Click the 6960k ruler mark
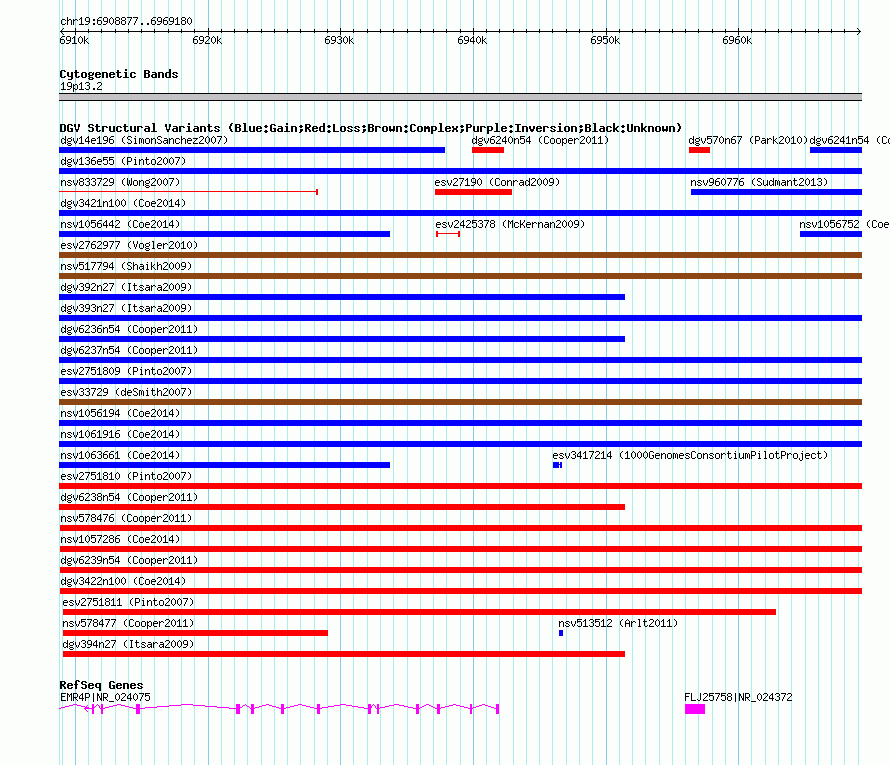Screen dimensions: 890x765 tap(737, 40)
